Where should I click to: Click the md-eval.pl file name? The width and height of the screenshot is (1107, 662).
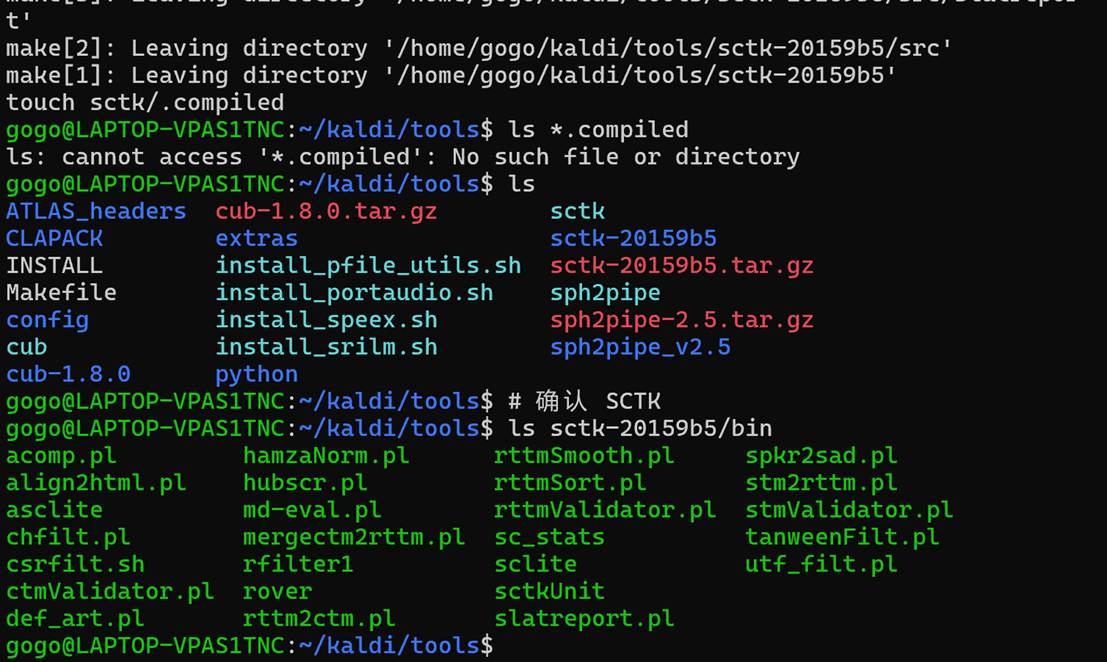312,510
